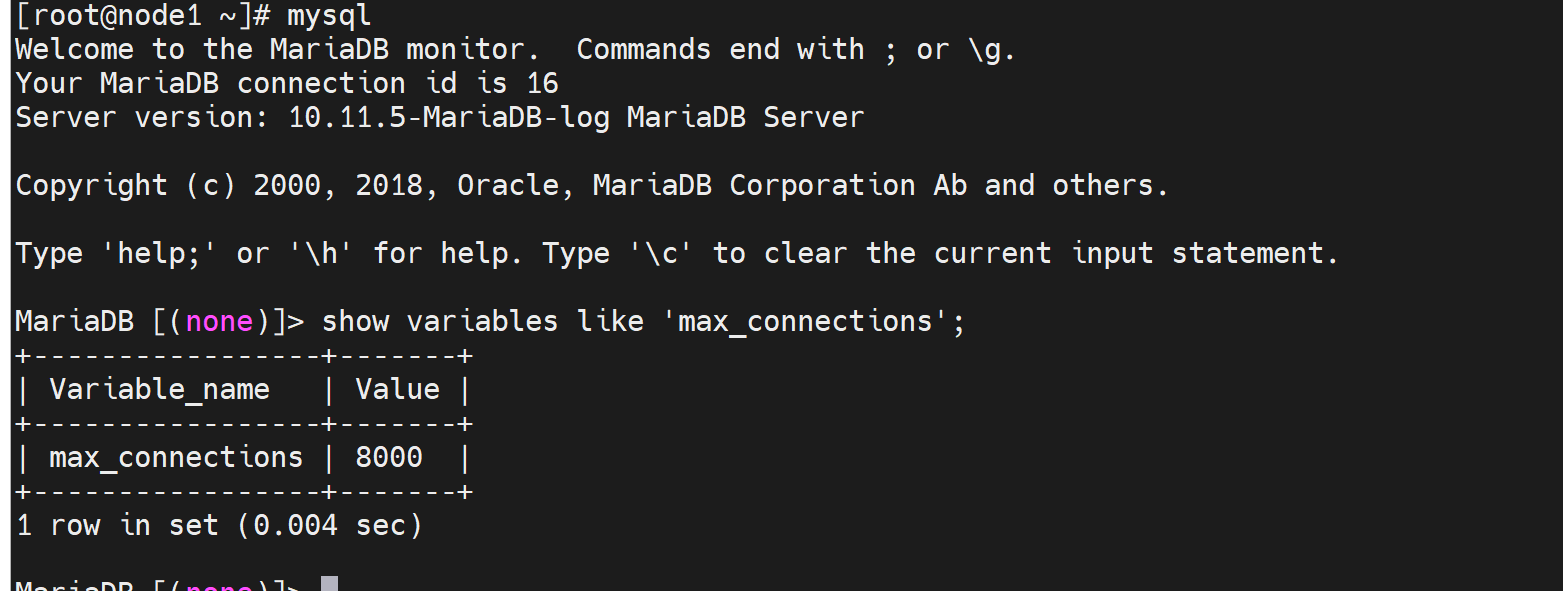The image size is (1563, 591).
Task: Click the '\h' help shortcut text
Action: pyautogui.click(x=321, y=254)
